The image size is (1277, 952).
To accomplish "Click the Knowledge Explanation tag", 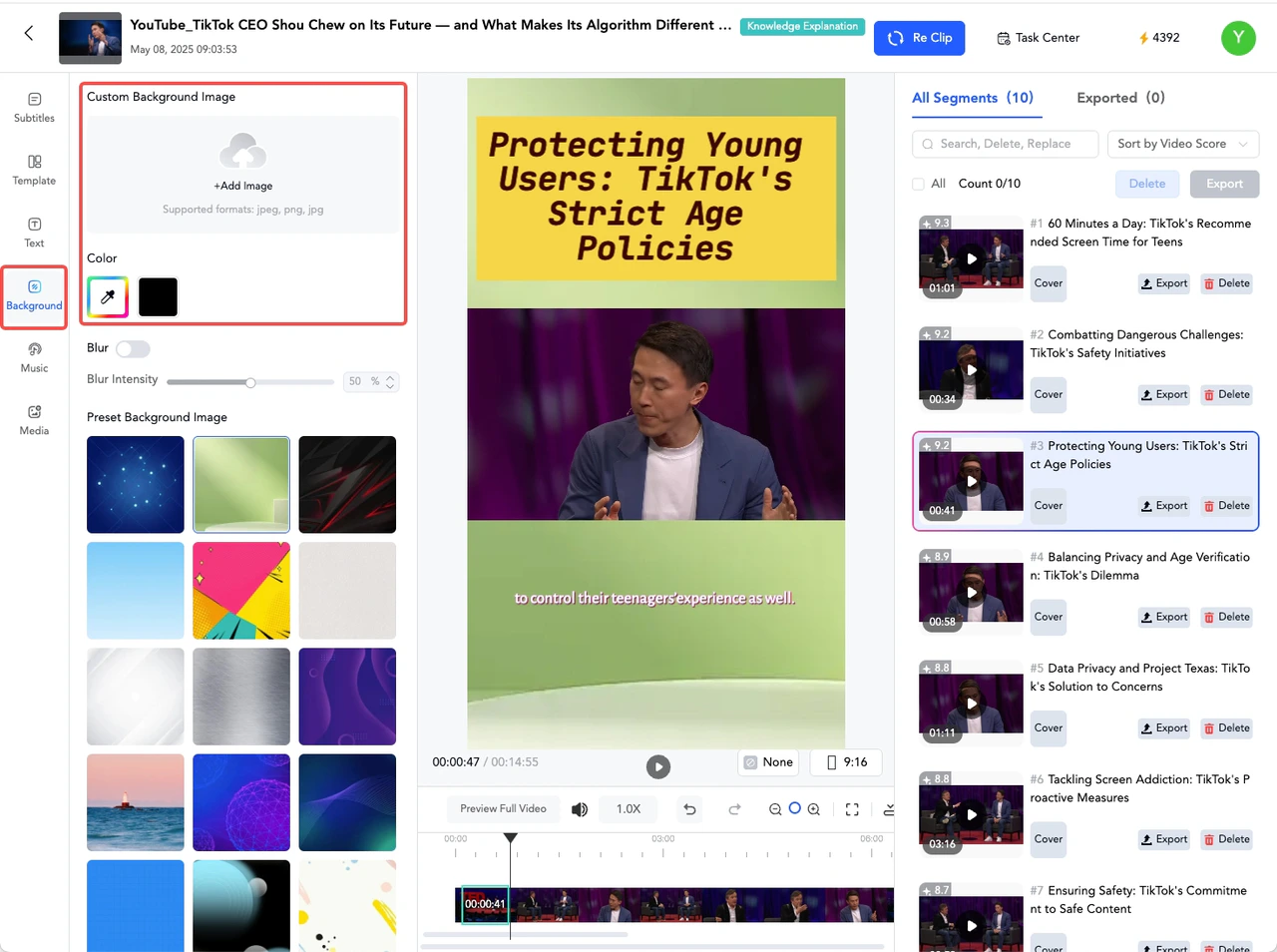I will click(802, 27).
